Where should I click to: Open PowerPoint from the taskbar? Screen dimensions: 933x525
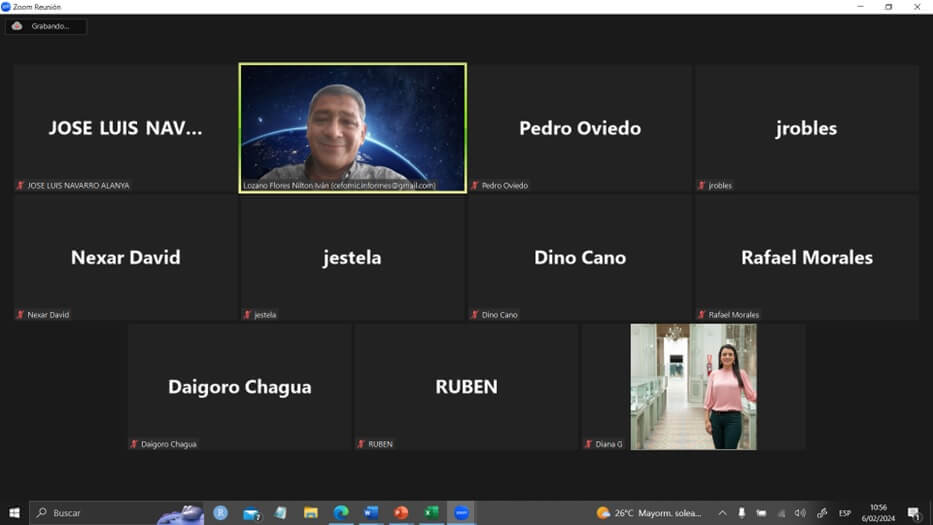pyautogui.click(x=401, y=513)
